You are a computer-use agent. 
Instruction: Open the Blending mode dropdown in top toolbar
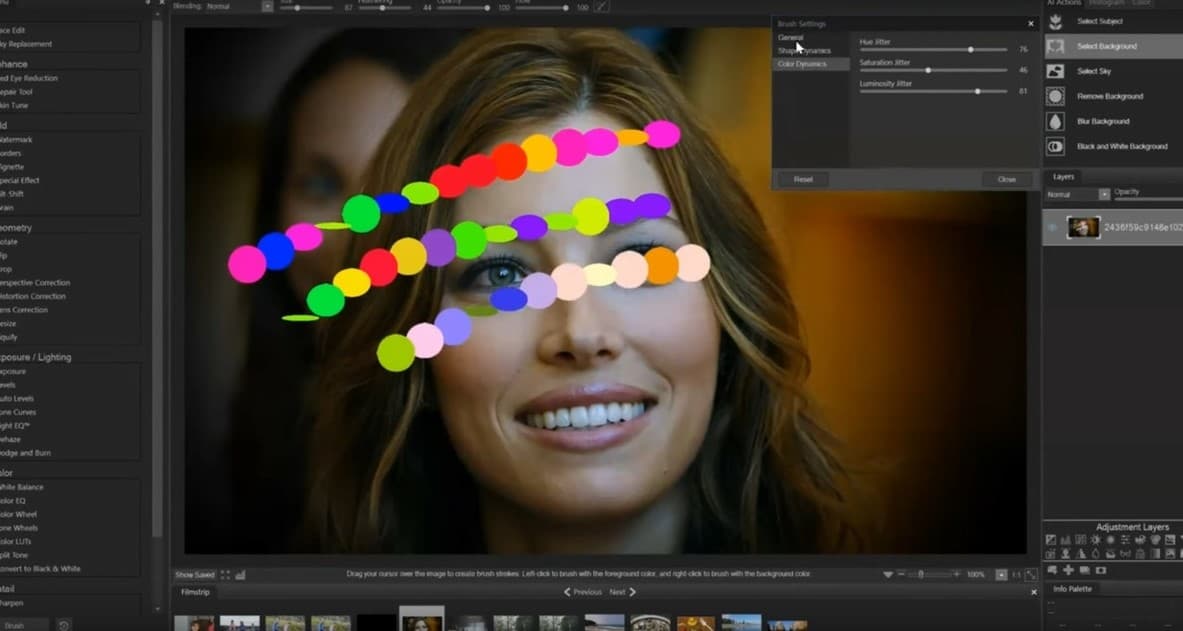(x=267, y=6)
